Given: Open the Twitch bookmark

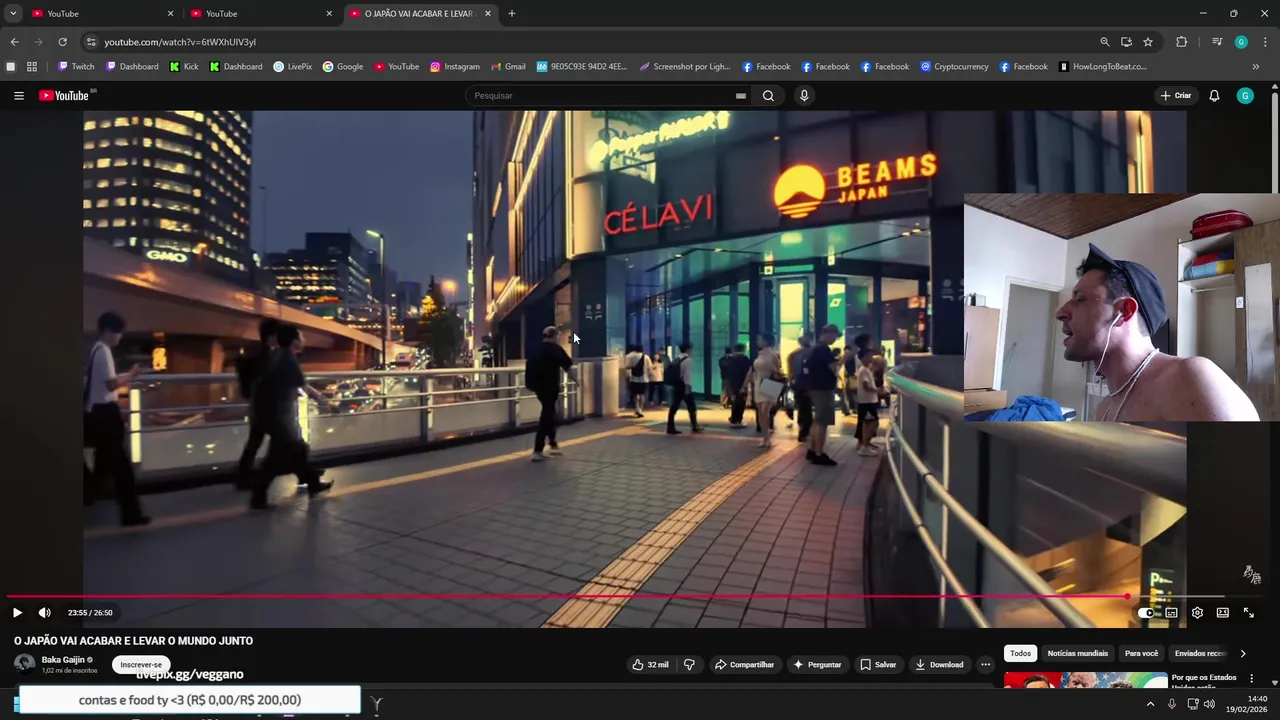Looking at the screenshot, I should (x=76, y=67).
